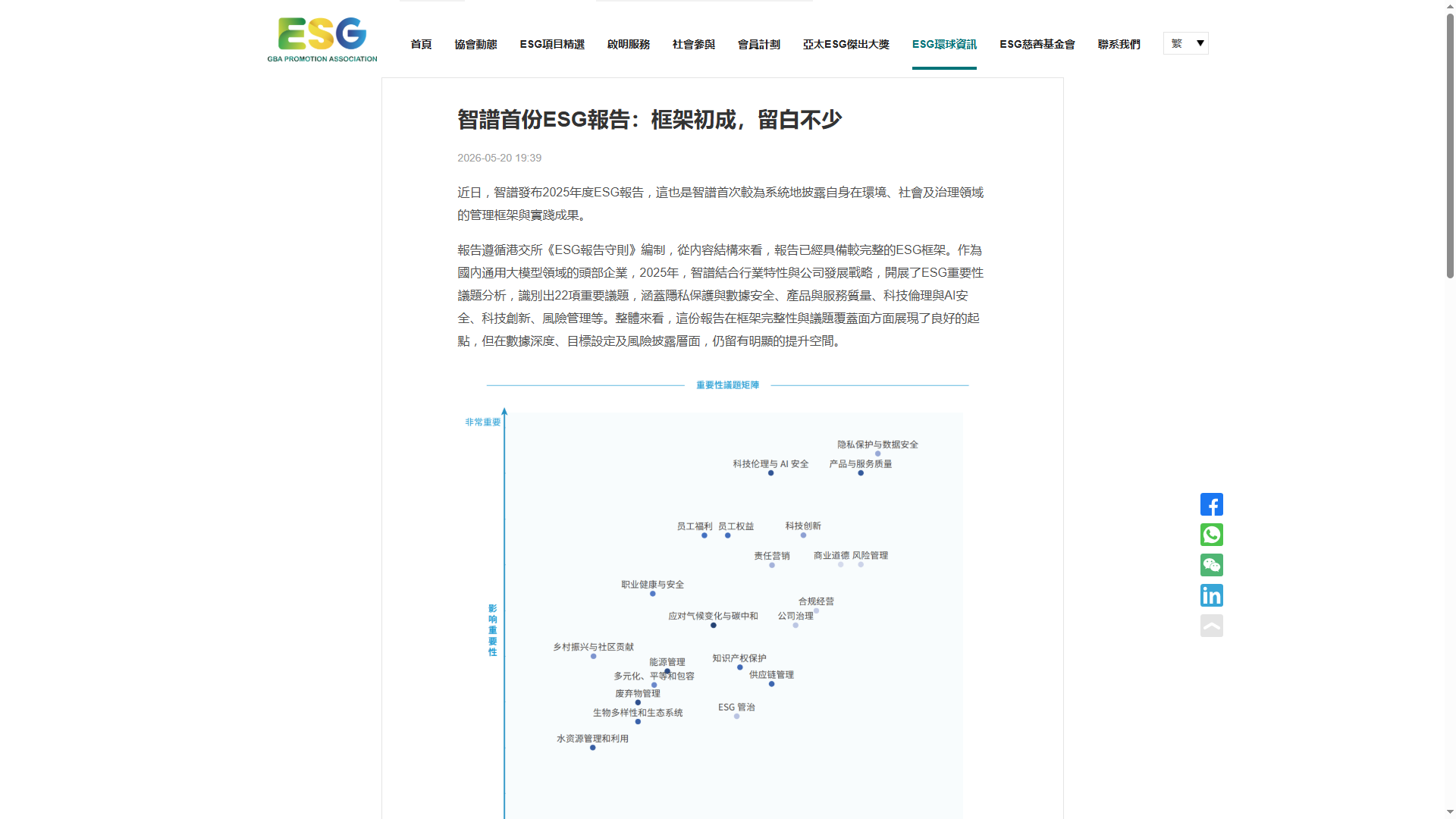This screenshot has height=819, width=1456.
Task: Open the language selector dropdown
Action: click(x=1185, y=43)
